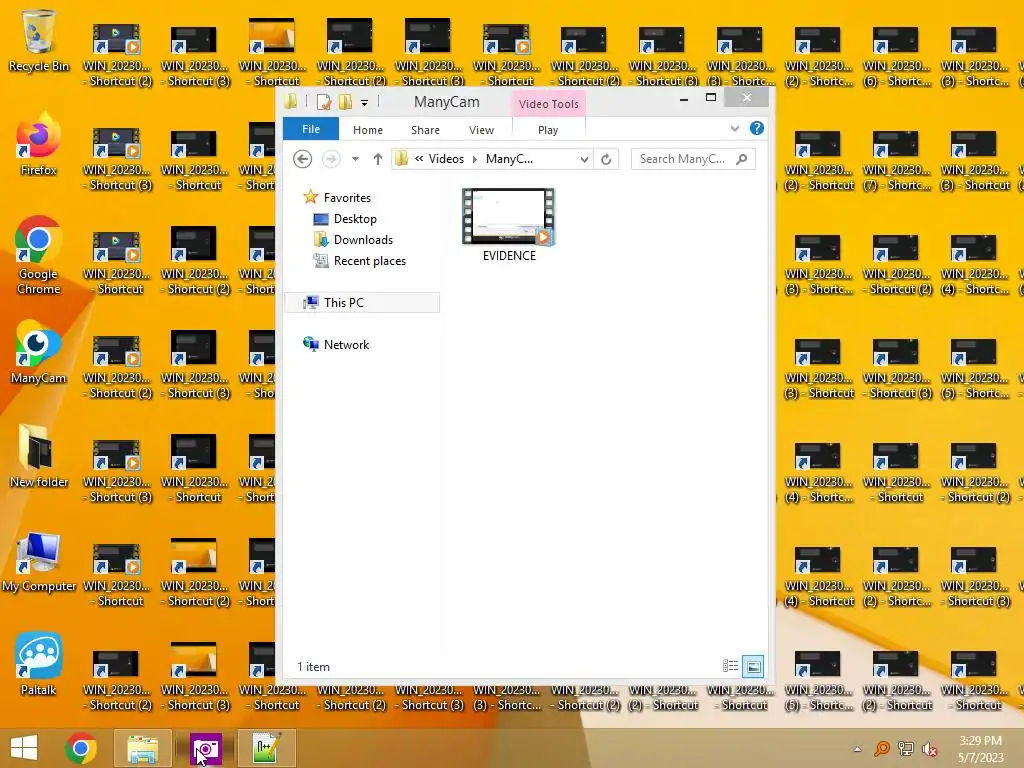Viewport: 1024px width, 768px height.
Task: Click Videos in the address breadcrumb
Action: click(446, 159)
